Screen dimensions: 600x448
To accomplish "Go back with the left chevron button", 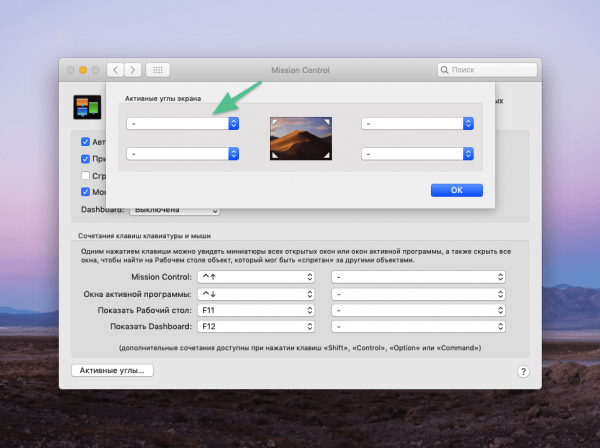I will [x=116, y=70].
